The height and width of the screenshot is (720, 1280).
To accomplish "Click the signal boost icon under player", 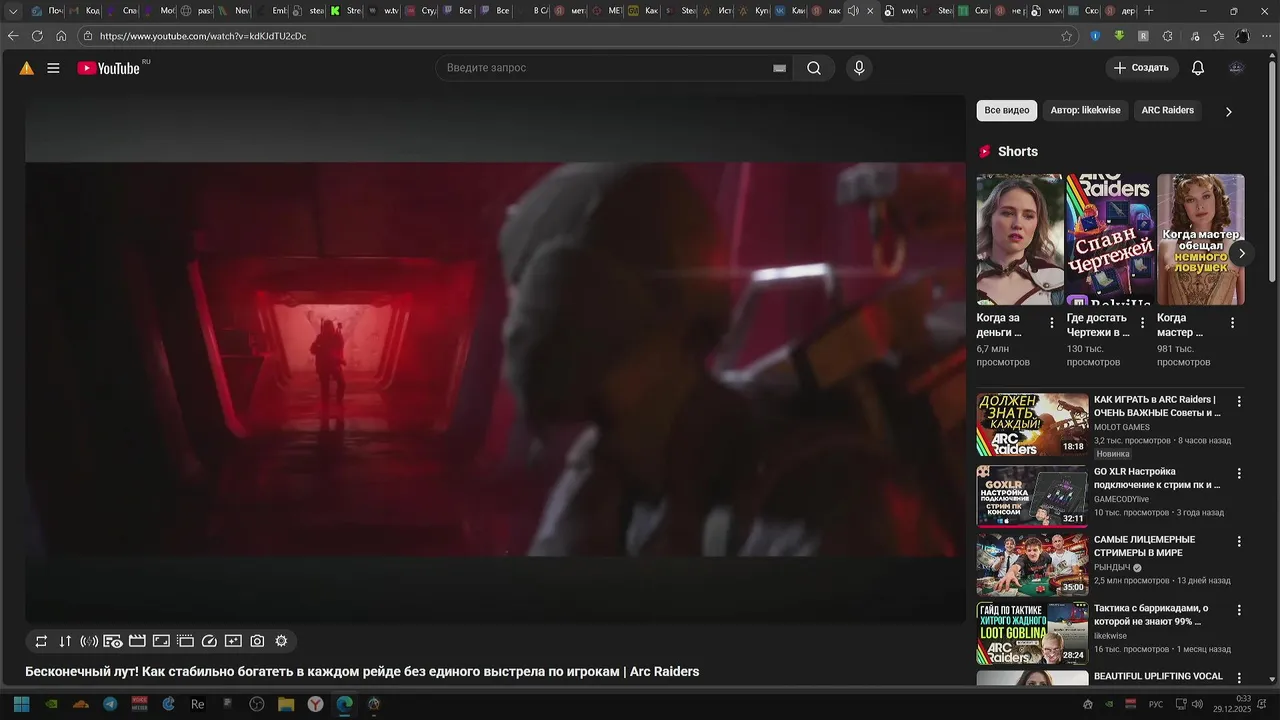I will (x=89, y=641).
